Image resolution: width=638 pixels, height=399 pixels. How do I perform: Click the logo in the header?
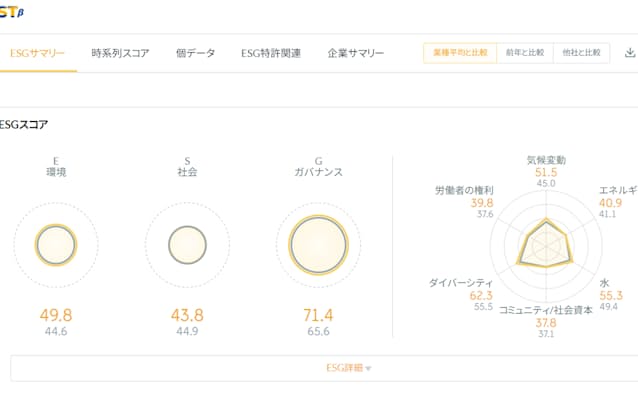tap(11, 12)
